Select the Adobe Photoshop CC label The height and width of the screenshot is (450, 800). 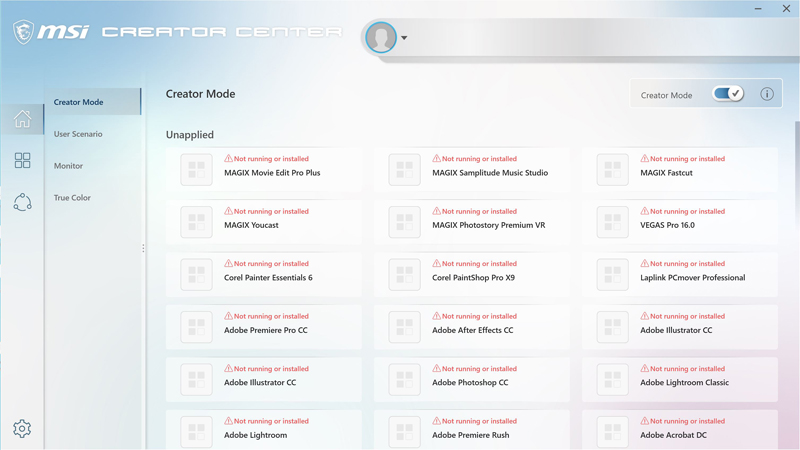pos(470,383)
